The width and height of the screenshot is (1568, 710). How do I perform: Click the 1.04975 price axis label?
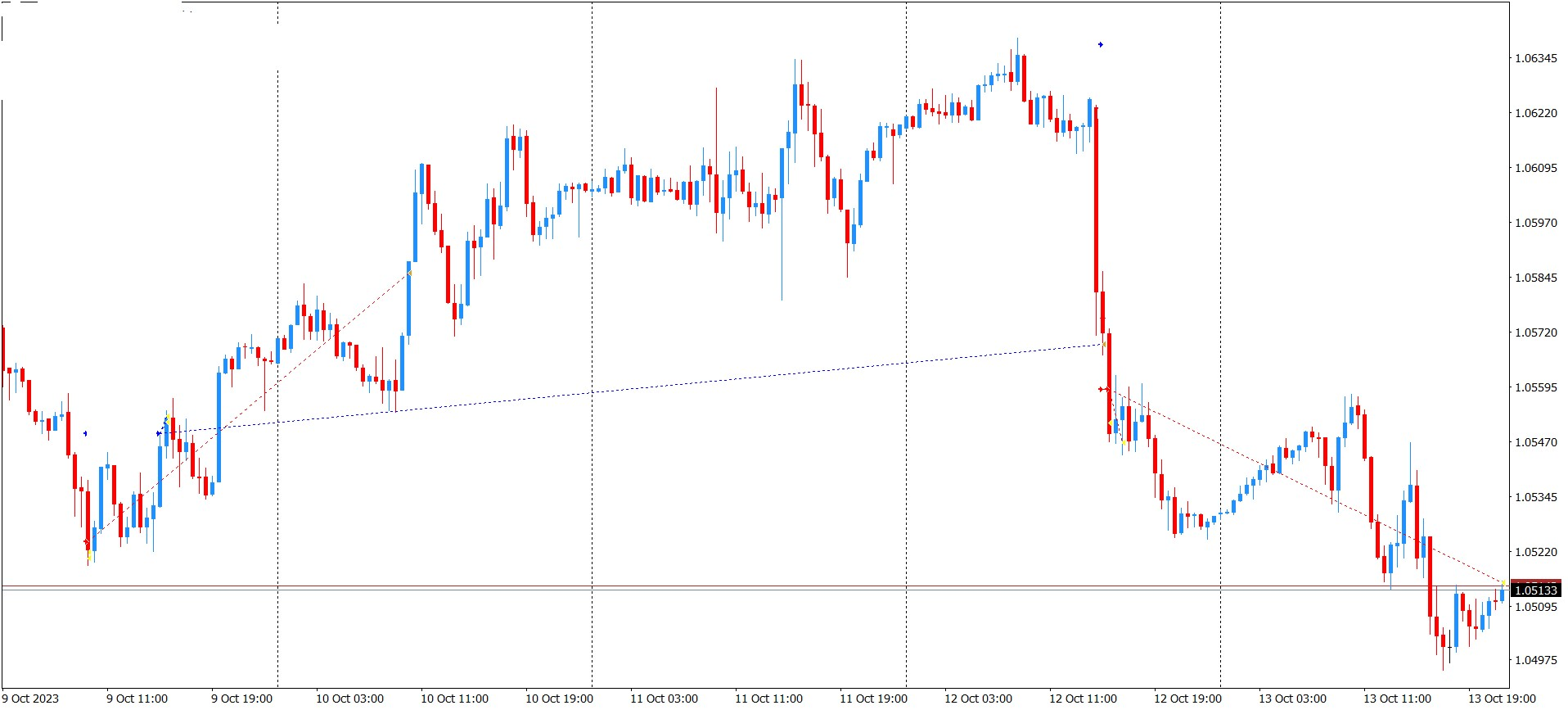point(1536,660)
